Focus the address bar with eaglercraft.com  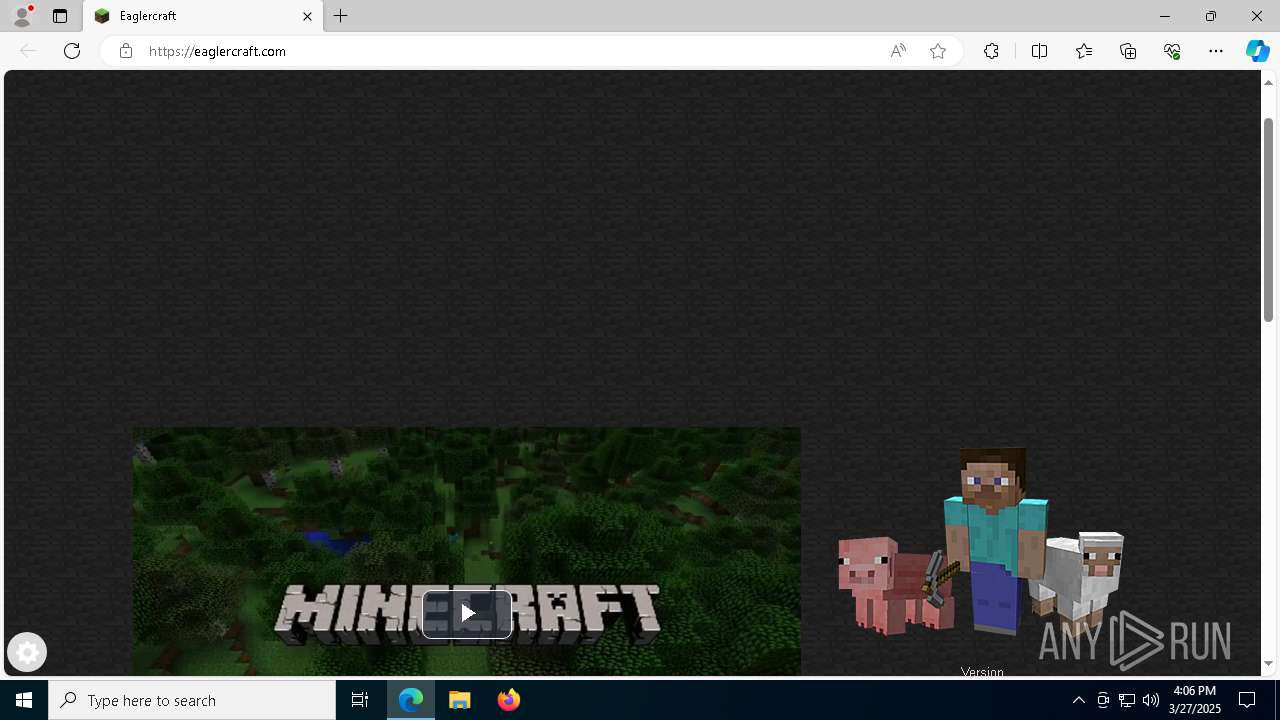coord(510,51)
